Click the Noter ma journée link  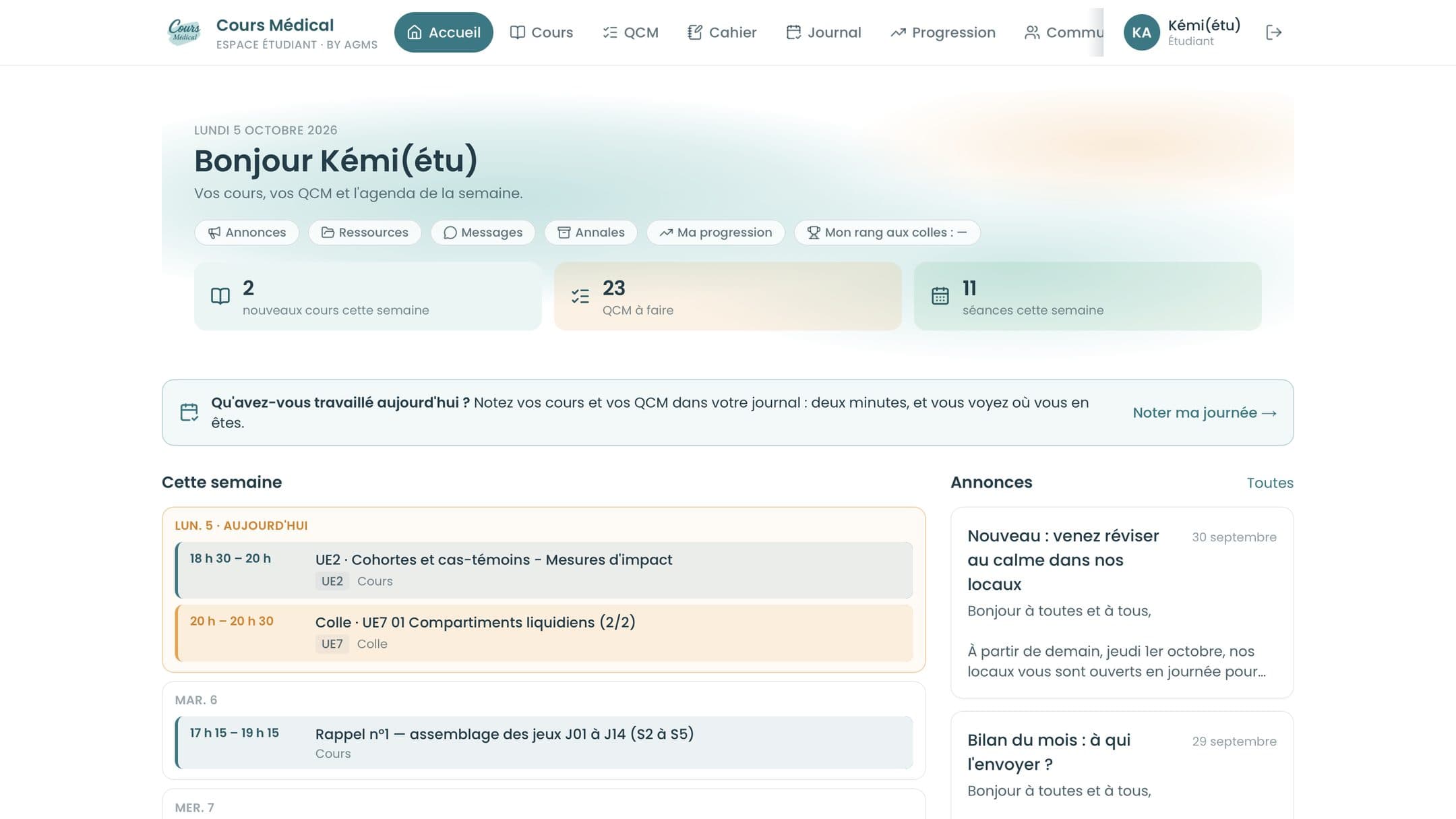point(1205,413)
